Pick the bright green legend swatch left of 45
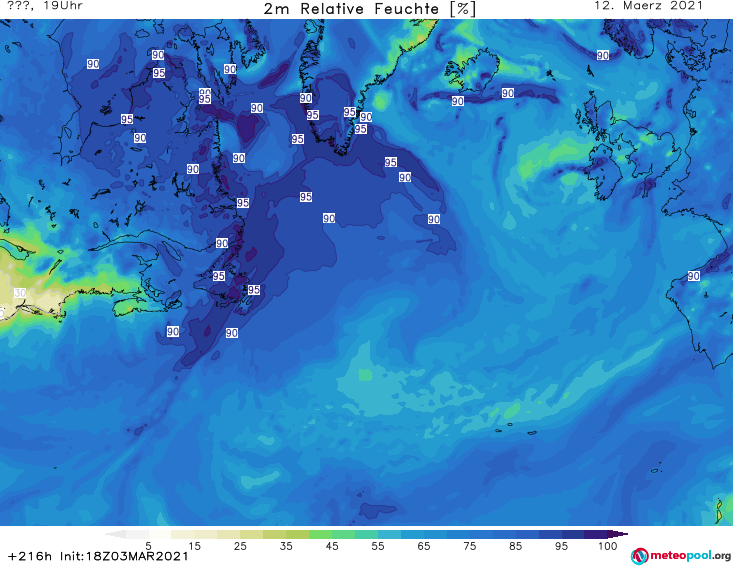This screenshot has height=566, width=733. point(320,534)
